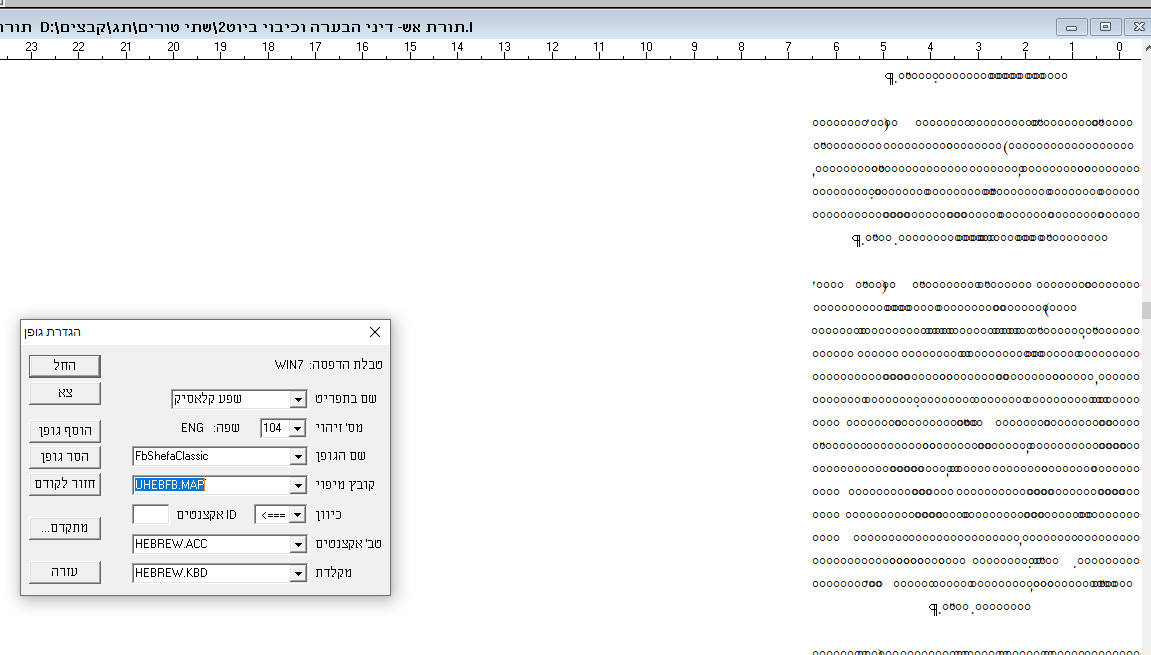Click ruler mark 10
The width and height of the screenshot is (1151, 655).
pyautogui.click(x=646, y=47)
